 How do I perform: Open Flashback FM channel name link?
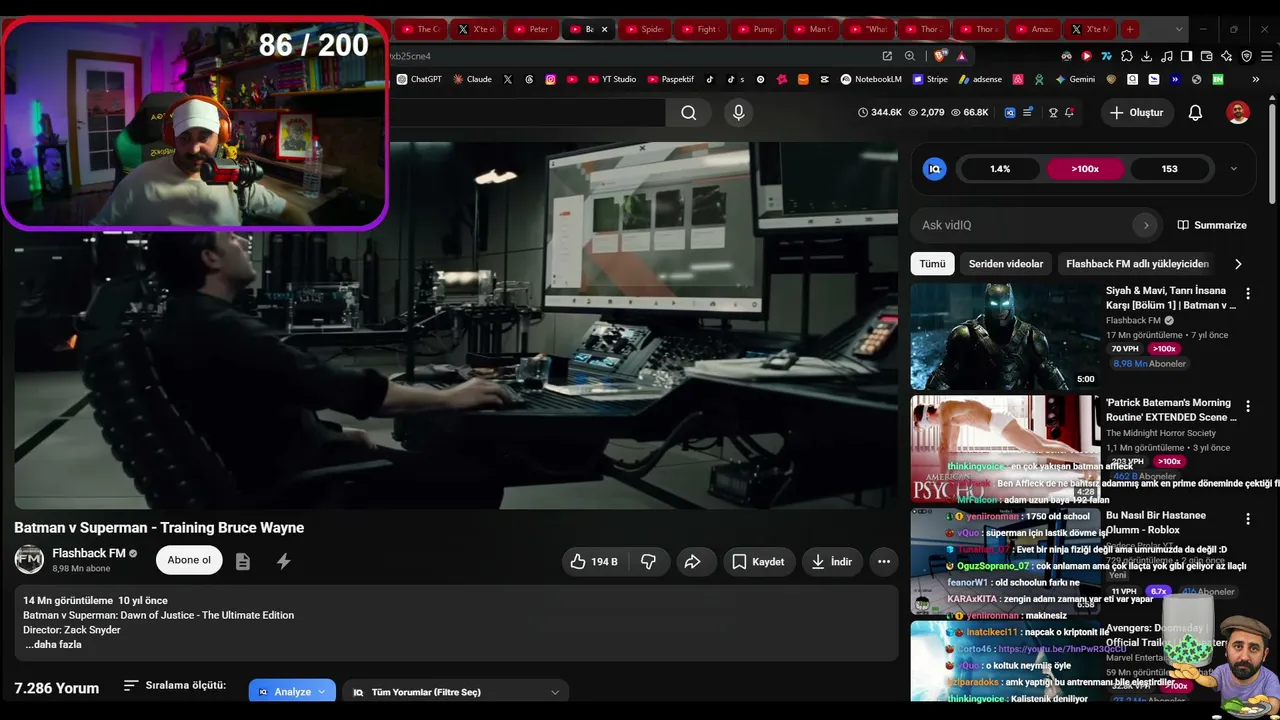(x=89, y=553)
